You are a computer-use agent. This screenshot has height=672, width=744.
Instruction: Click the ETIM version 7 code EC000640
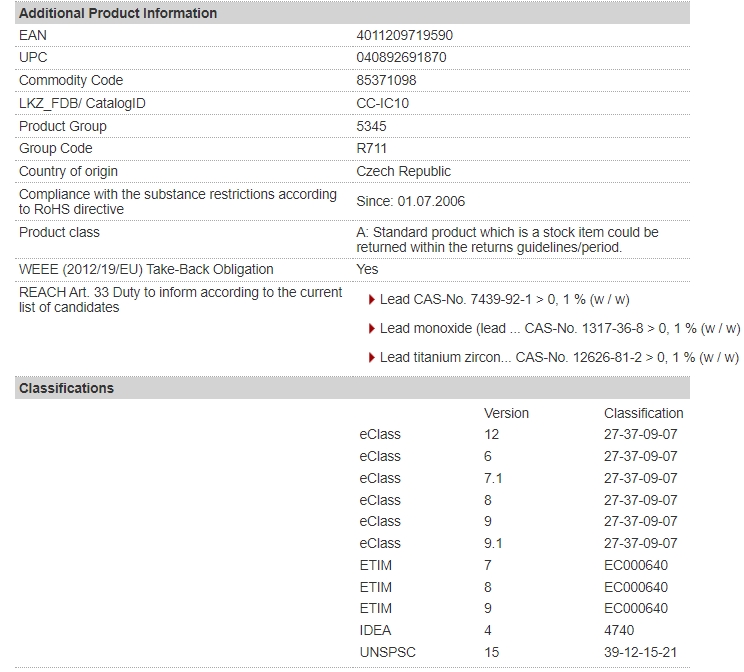[636, 565]
